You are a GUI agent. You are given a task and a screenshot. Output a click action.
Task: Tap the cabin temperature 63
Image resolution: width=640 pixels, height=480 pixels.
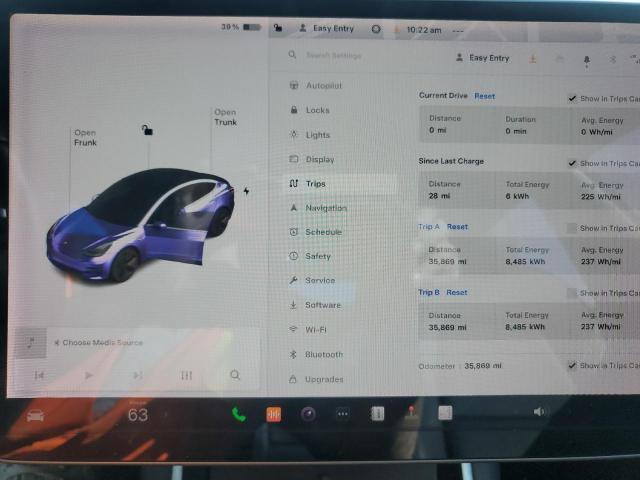pos(138,415)
